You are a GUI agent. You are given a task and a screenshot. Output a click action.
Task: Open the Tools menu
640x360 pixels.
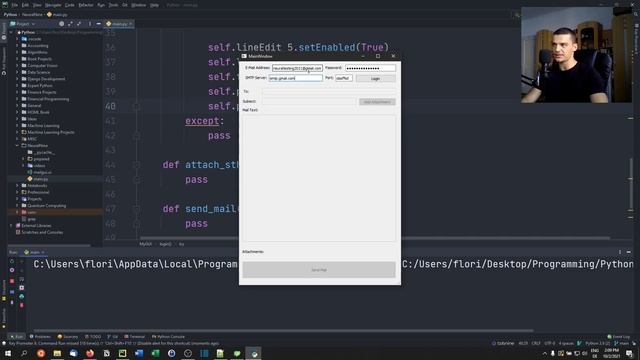click(x=113, y=5)
